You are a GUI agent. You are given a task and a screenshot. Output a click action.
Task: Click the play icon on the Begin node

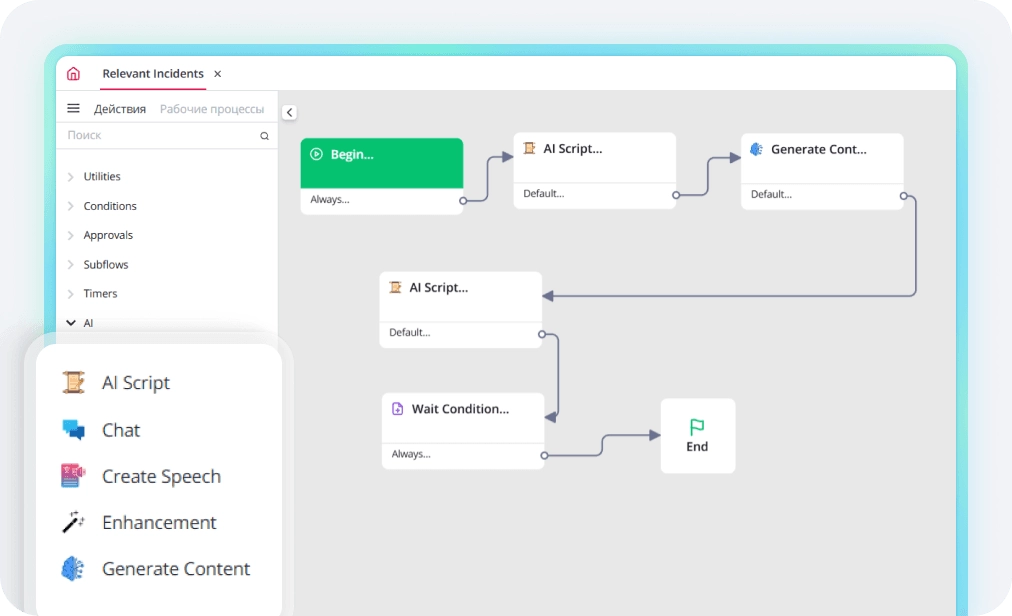318,154
